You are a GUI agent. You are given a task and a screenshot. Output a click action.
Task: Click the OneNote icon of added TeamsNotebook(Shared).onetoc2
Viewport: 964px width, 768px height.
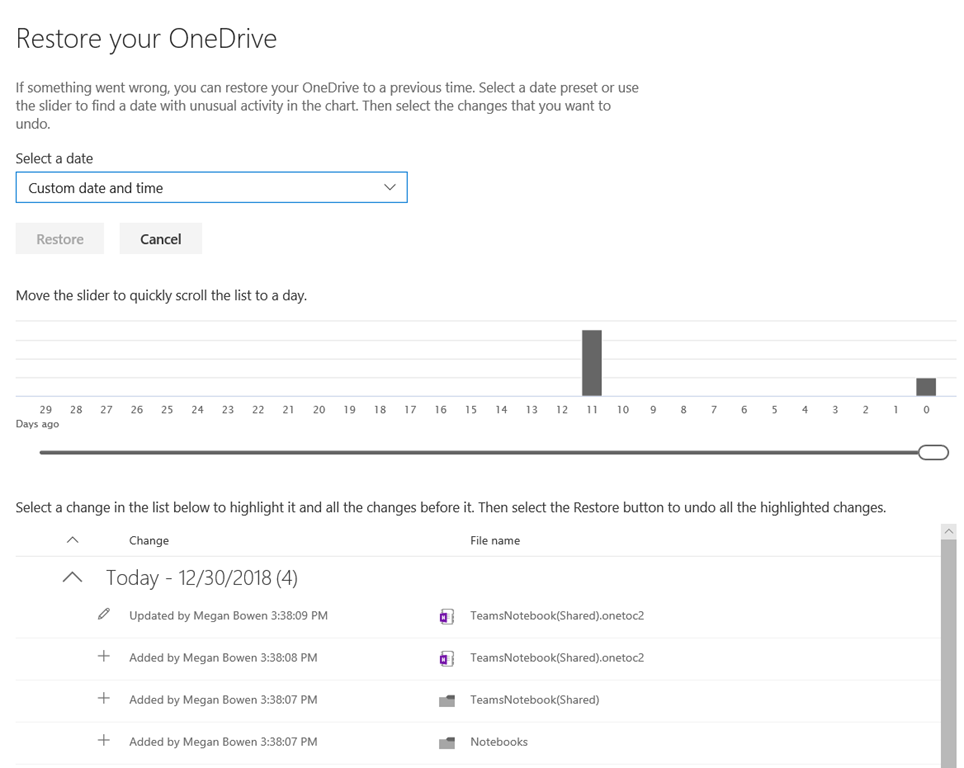click(447, 659)
